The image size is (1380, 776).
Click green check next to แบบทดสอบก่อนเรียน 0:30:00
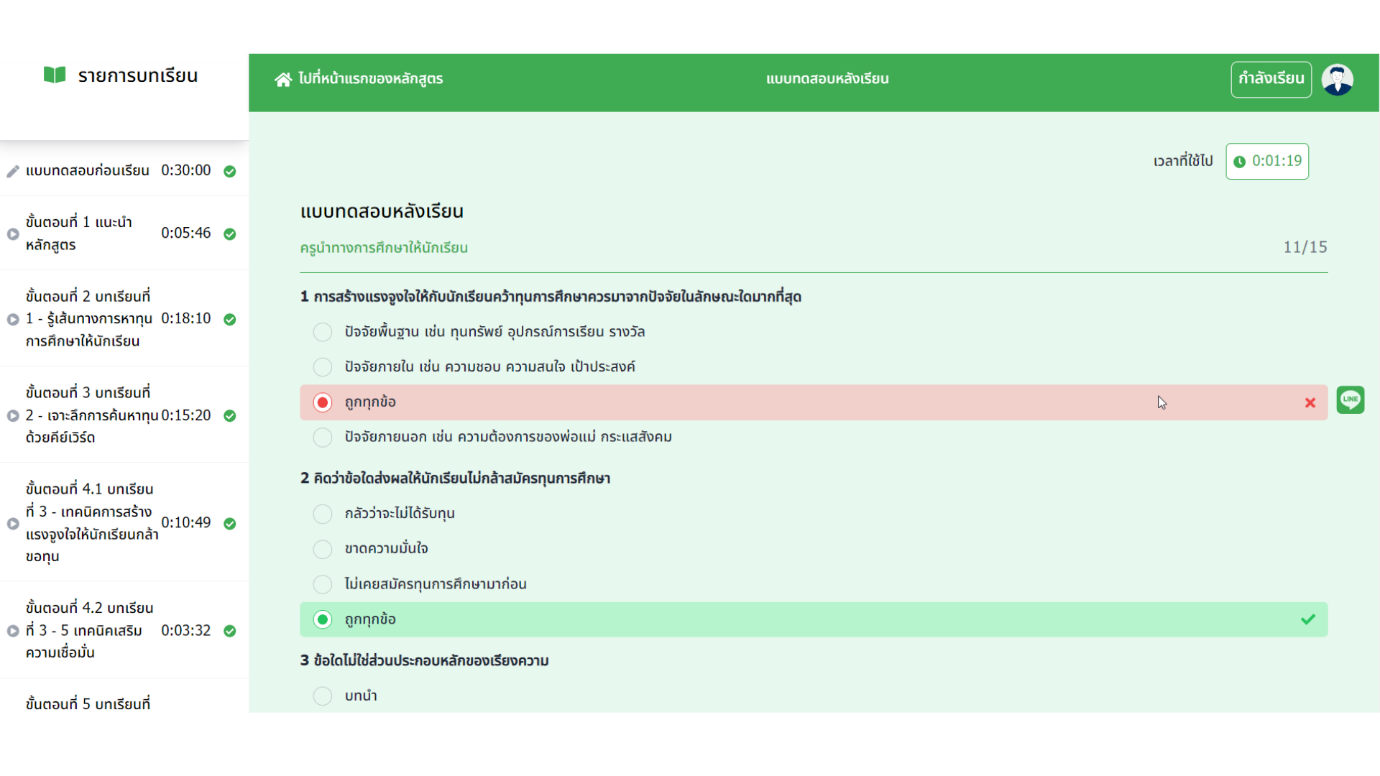pos(230,171)
